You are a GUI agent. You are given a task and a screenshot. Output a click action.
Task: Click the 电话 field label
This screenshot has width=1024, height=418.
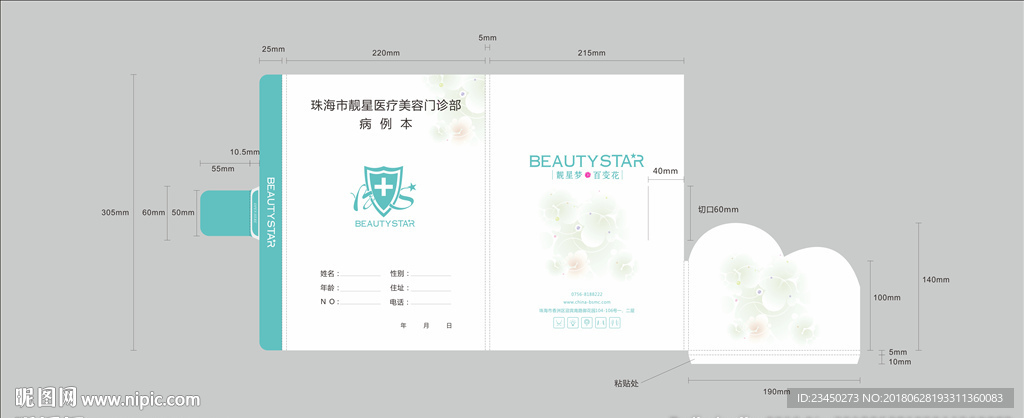point(400,302)
